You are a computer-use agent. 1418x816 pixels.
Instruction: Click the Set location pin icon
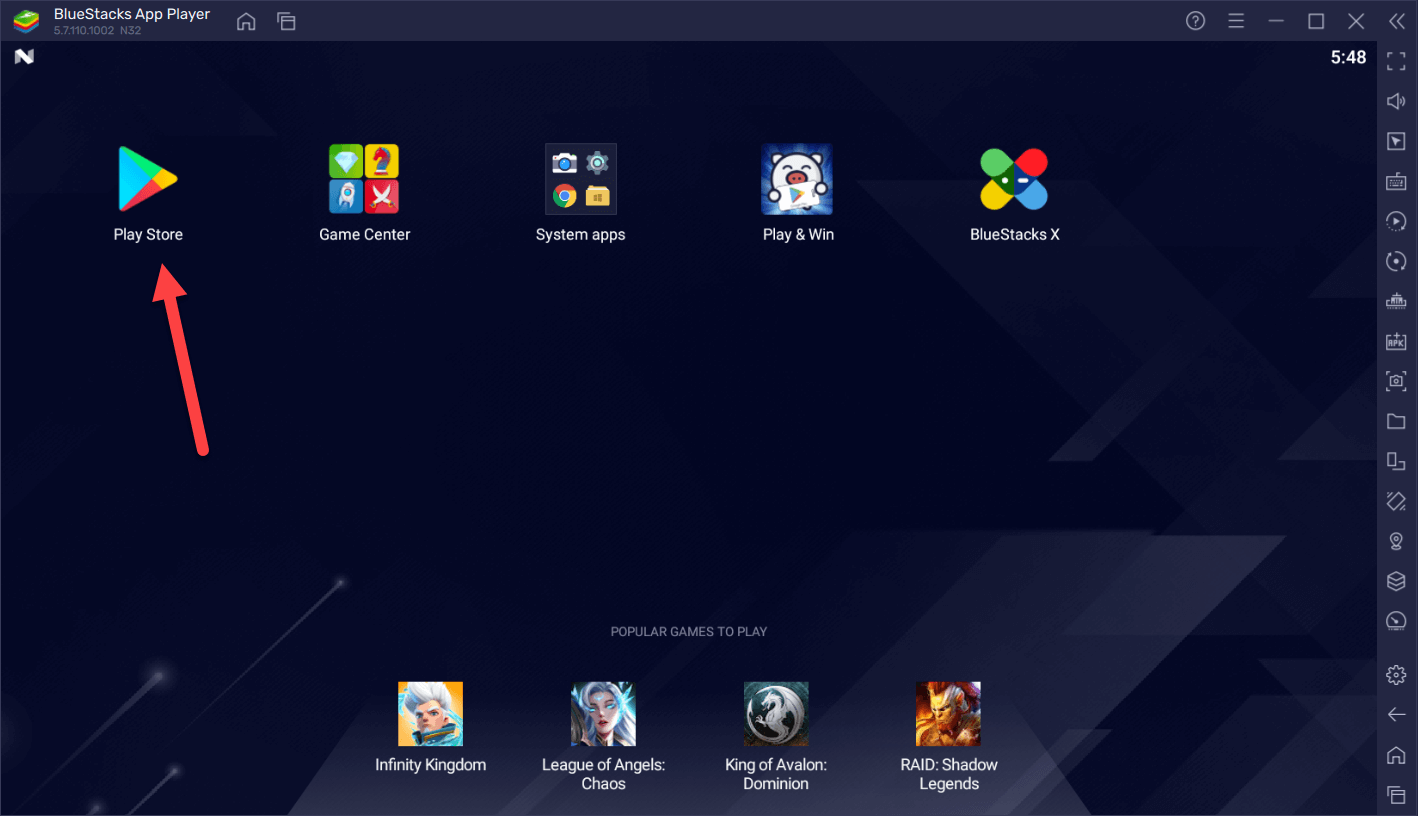[1396, 541]
